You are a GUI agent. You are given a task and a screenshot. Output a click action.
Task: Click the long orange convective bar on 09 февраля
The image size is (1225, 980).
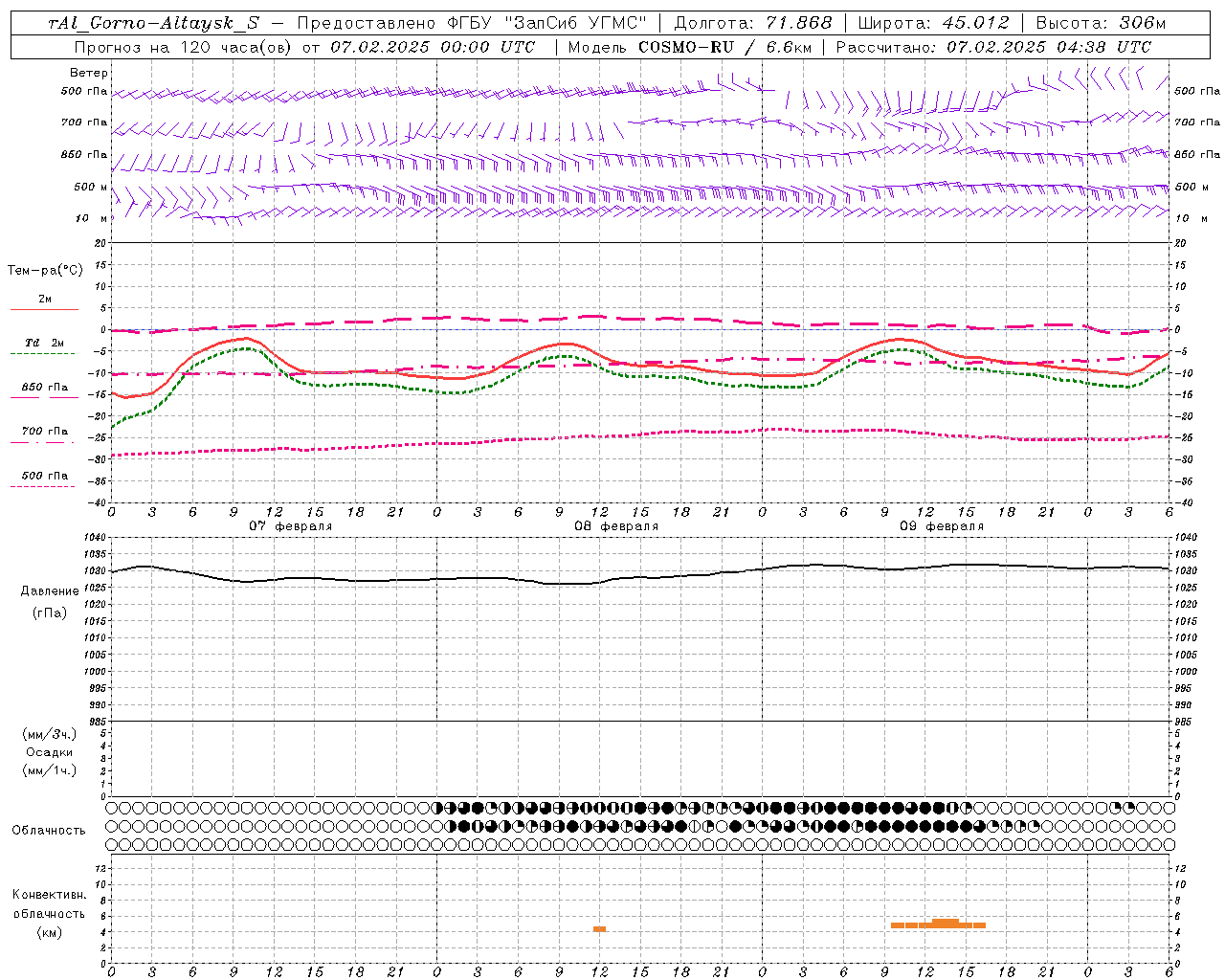click(x=938, y=924)
